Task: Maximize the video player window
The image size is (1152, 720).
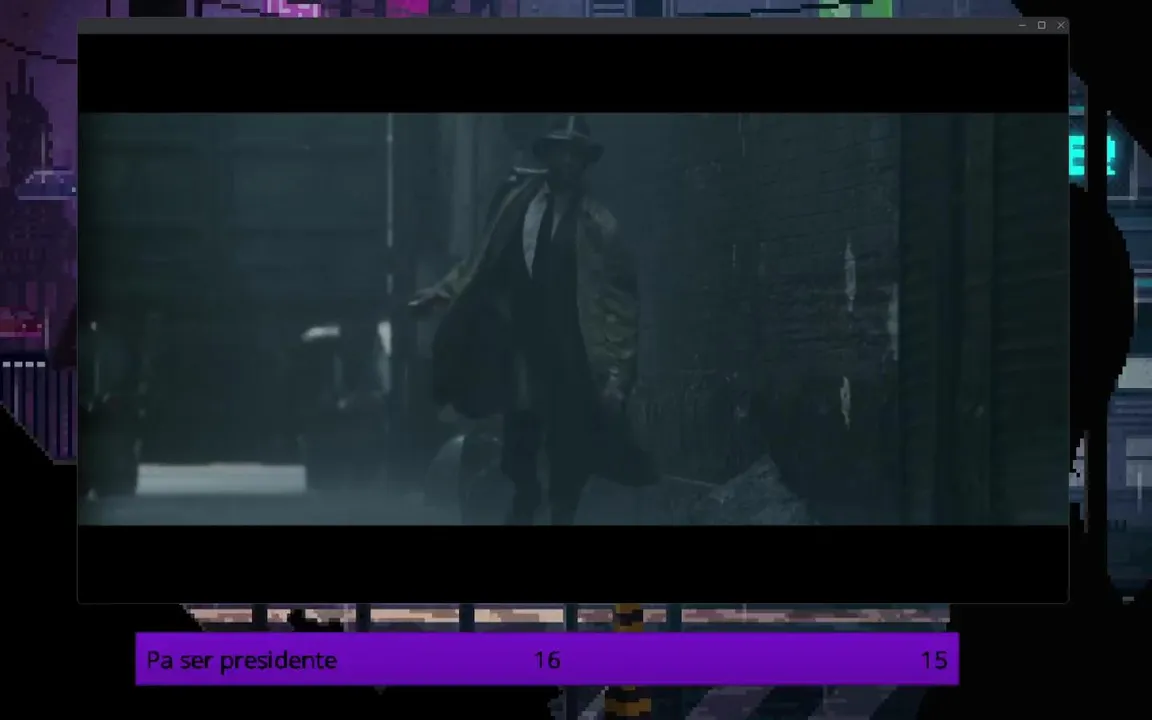Action: click(1041, 25)
